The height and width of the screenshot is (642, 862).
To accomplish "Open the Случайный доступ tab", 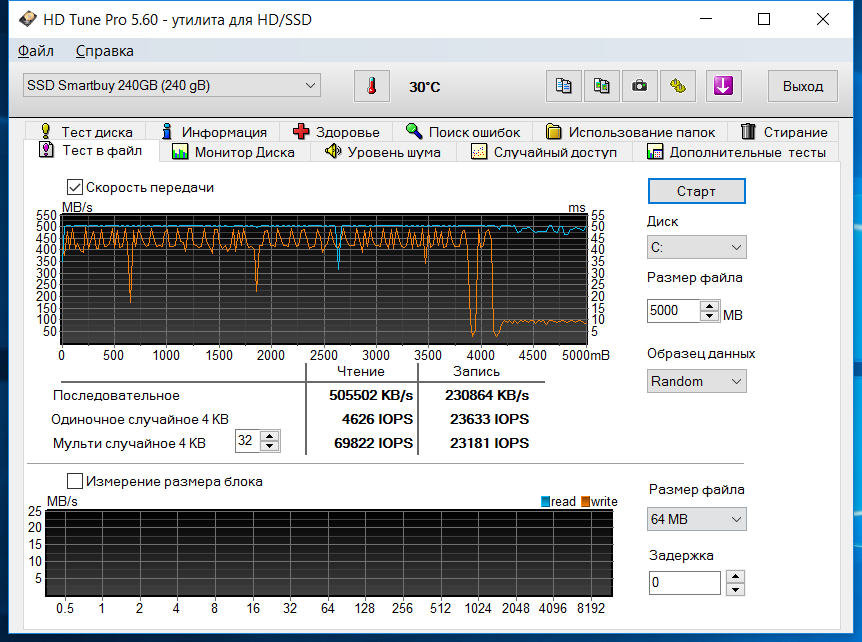I will tap(544, 152).
